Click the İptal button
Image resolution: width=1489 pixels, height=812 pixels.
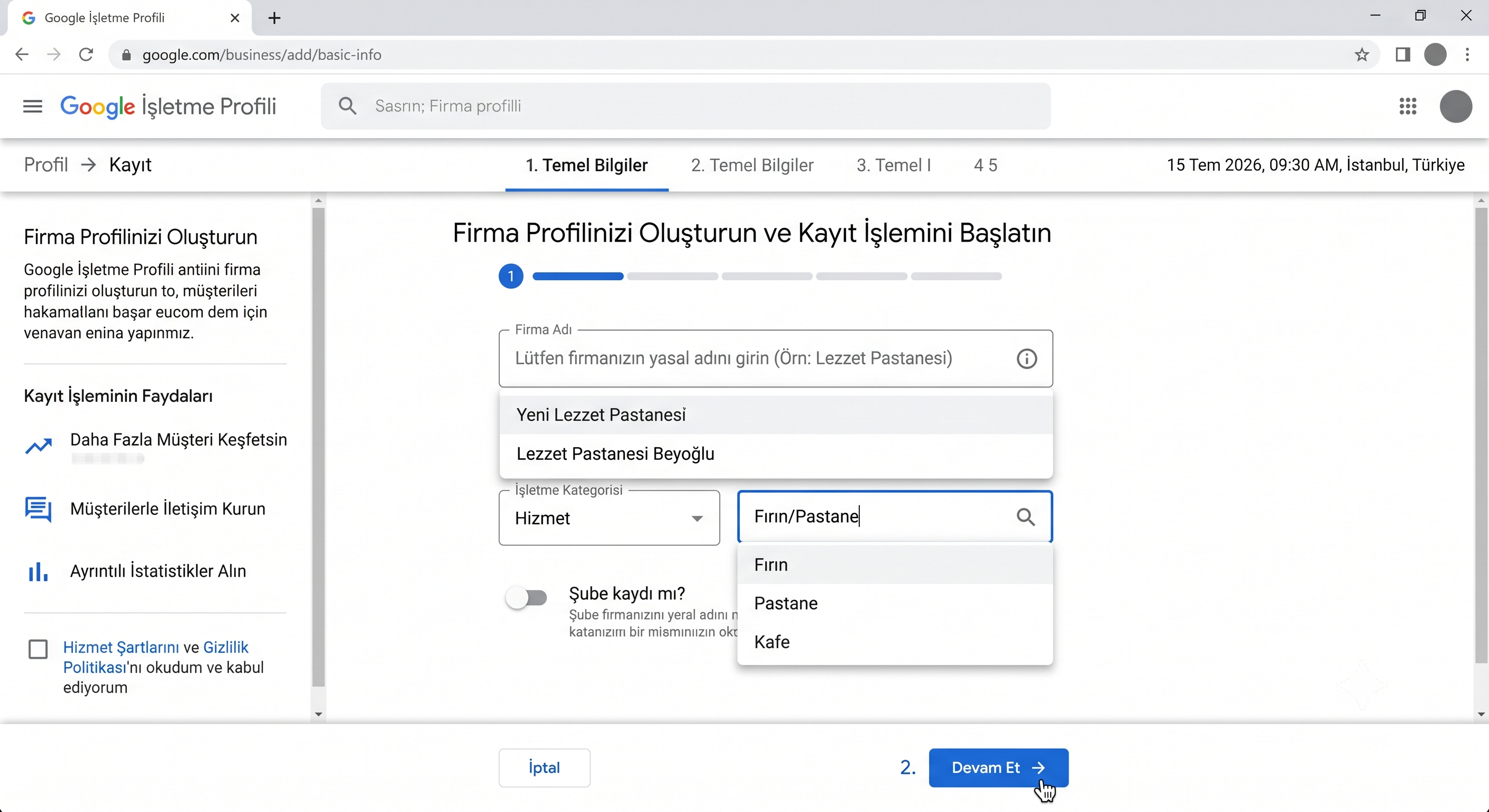tap(545, 768)
